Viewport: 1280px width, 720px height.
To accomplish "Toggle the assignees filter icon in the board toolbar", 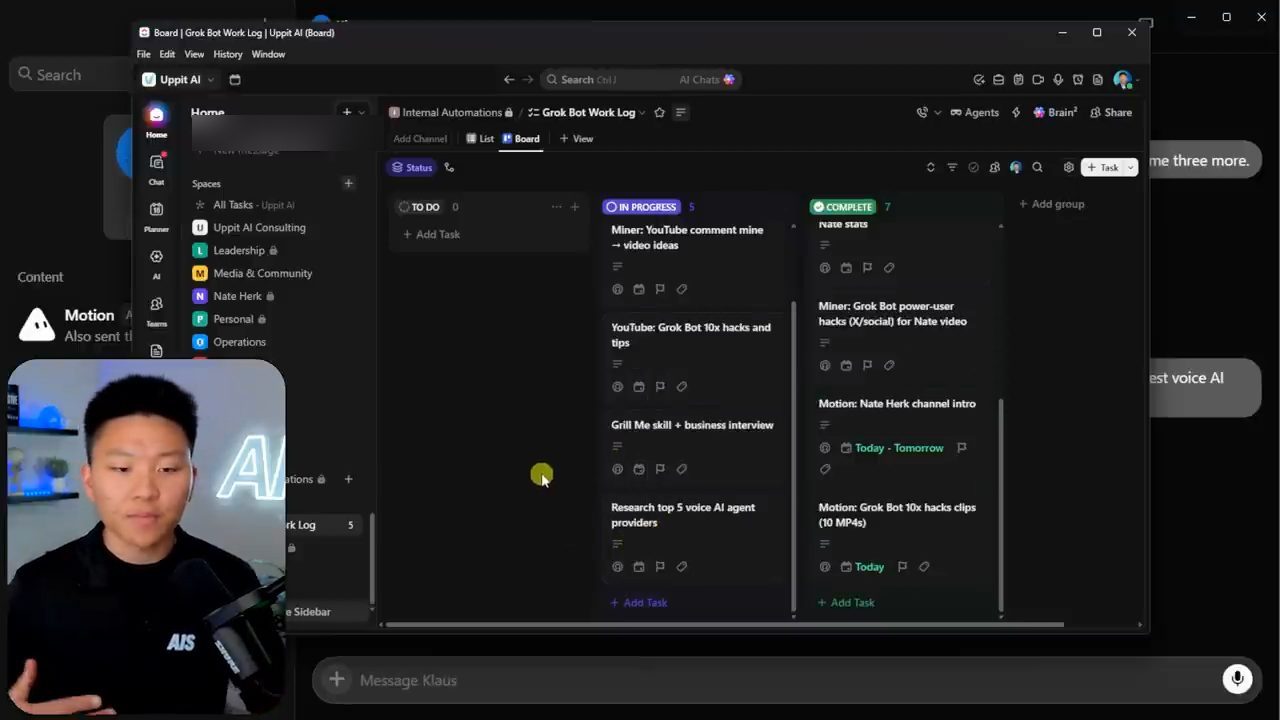I will (x=994, y=168).
